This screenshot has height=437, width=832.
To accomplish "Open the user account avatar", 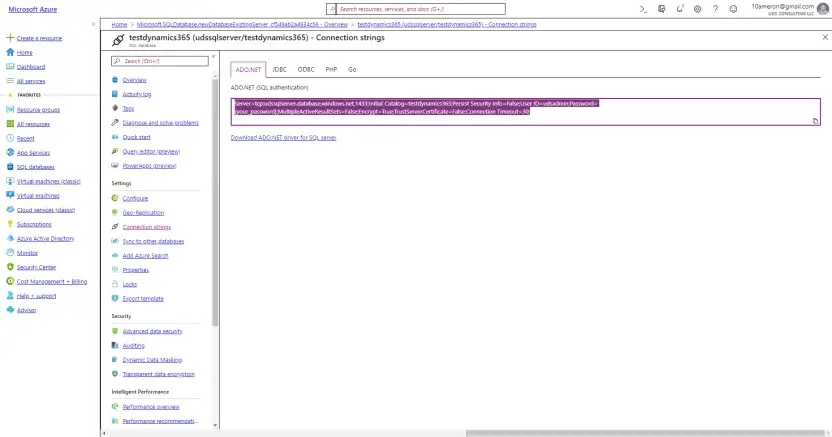I will (x=823, y=9).
